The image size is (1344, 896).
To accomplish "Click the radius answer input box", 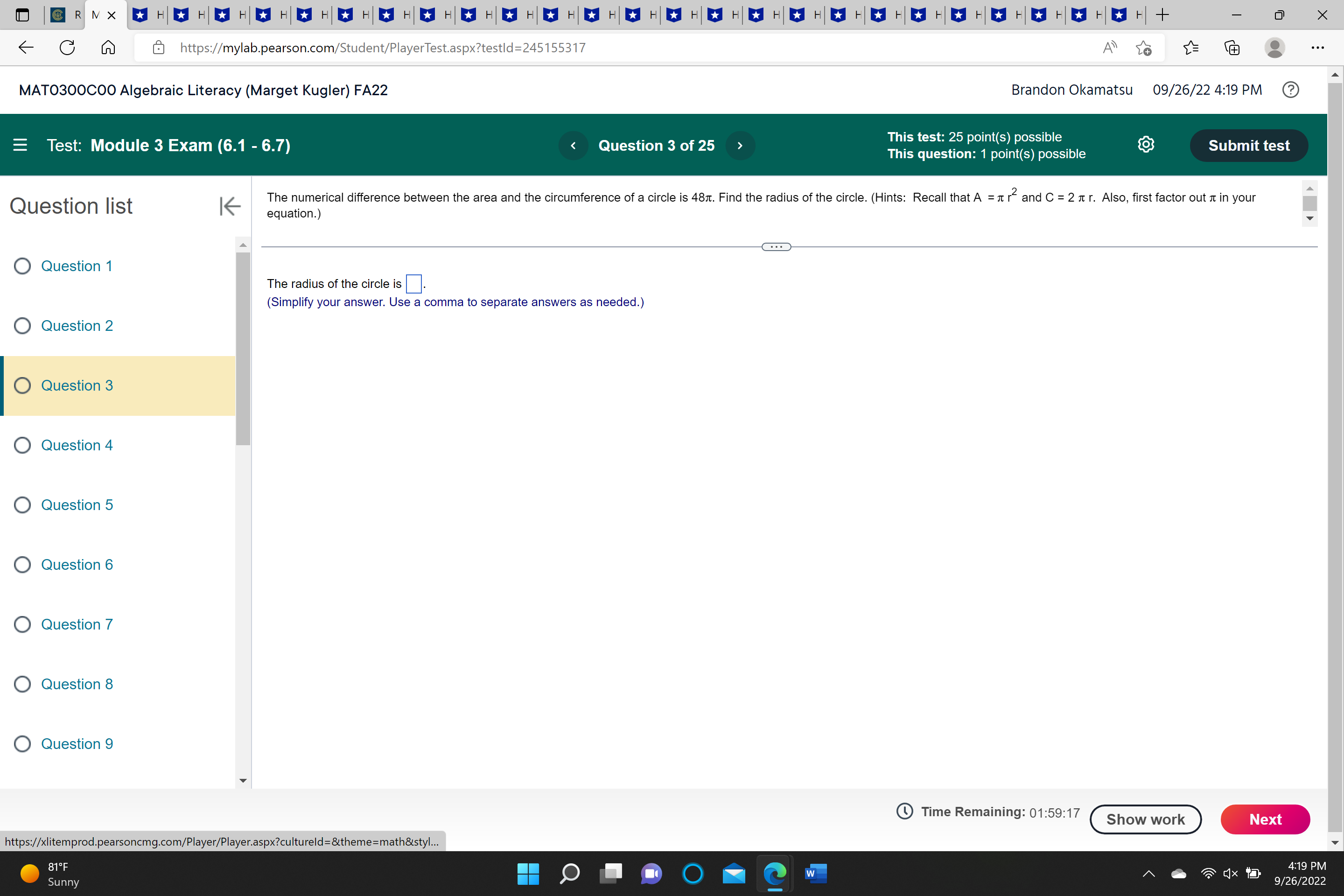I will pos(414,283).
